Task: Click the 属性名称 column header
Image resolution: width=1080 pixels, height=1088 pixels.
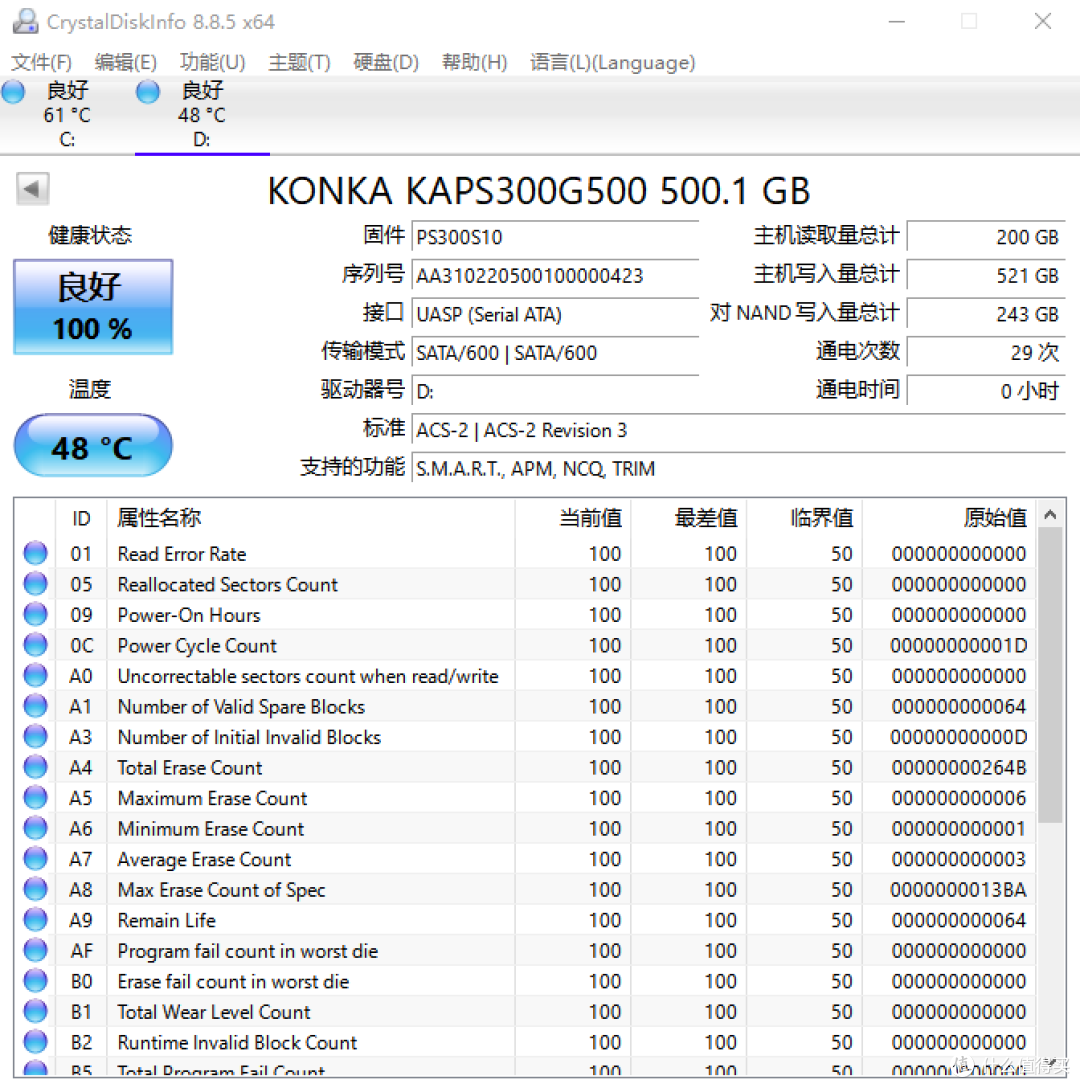Action: pos(311,518)
